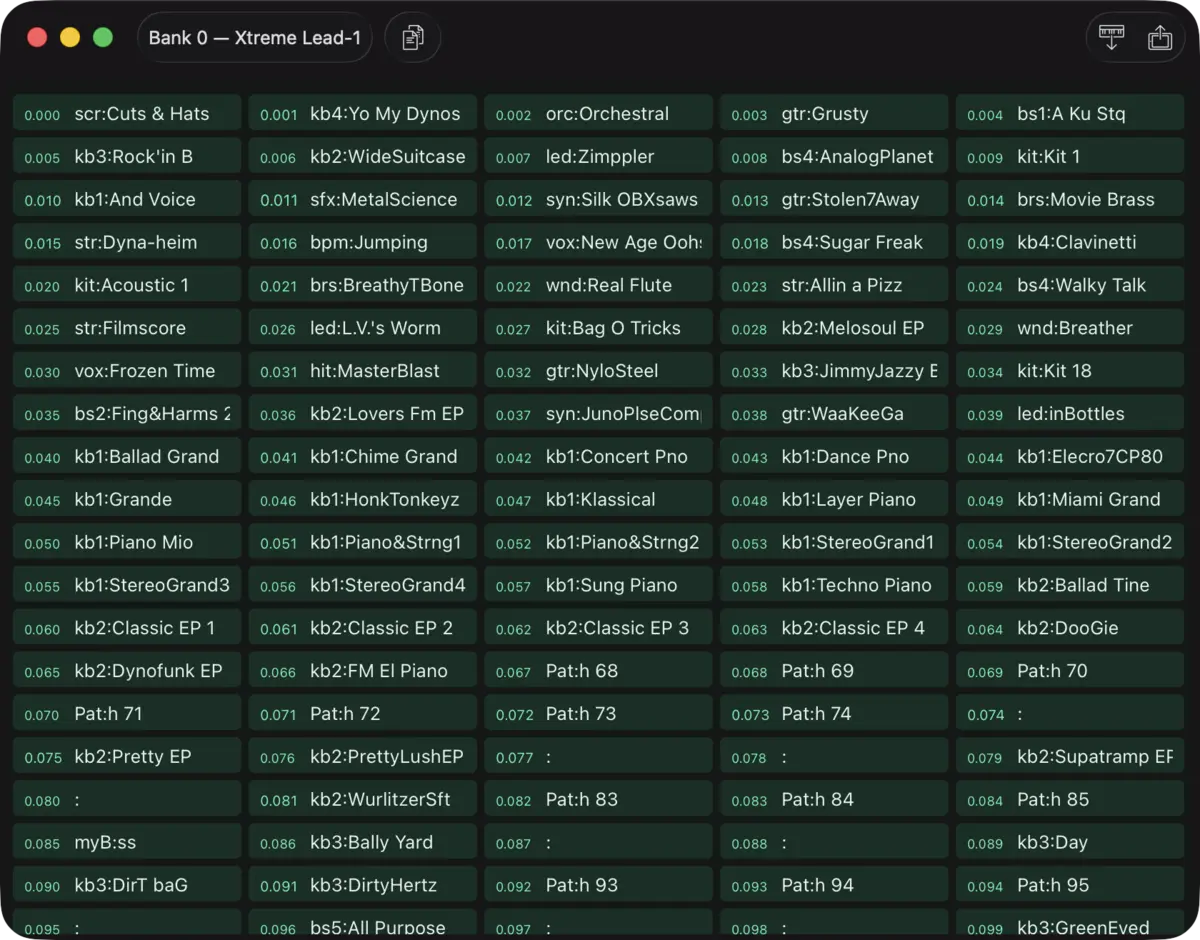Select the myB:ss patch
1200x940 pixels.
127,844
